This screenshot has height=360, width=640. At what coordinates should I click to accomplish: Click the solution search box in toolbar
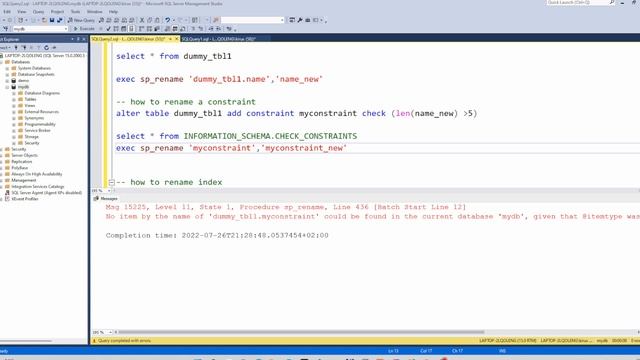[x=252, y=20]
